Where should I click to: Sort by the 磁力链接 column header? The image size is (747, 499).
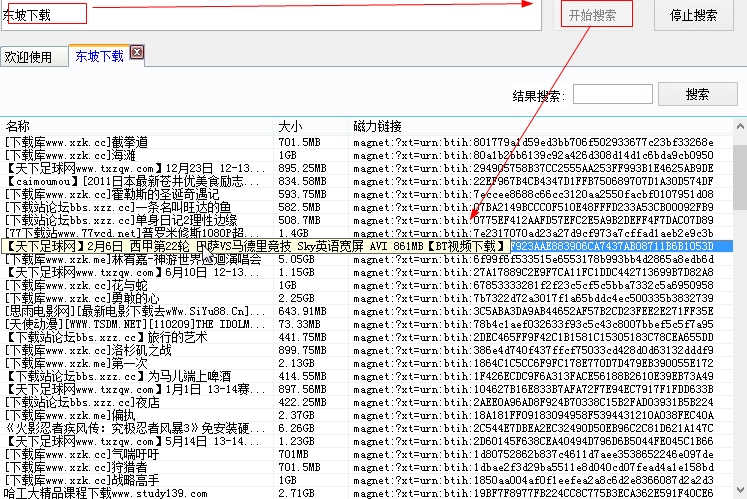(540, 126)
